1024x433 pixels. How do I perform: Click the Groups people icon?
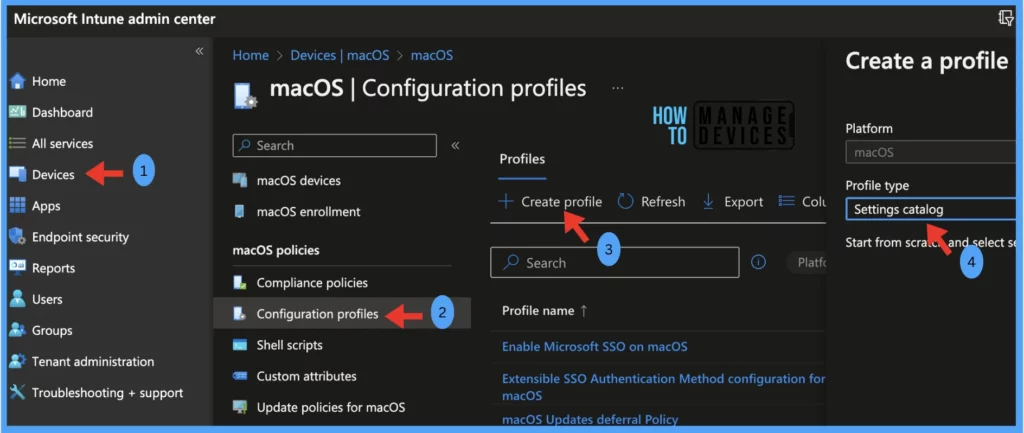pos(18,330)
